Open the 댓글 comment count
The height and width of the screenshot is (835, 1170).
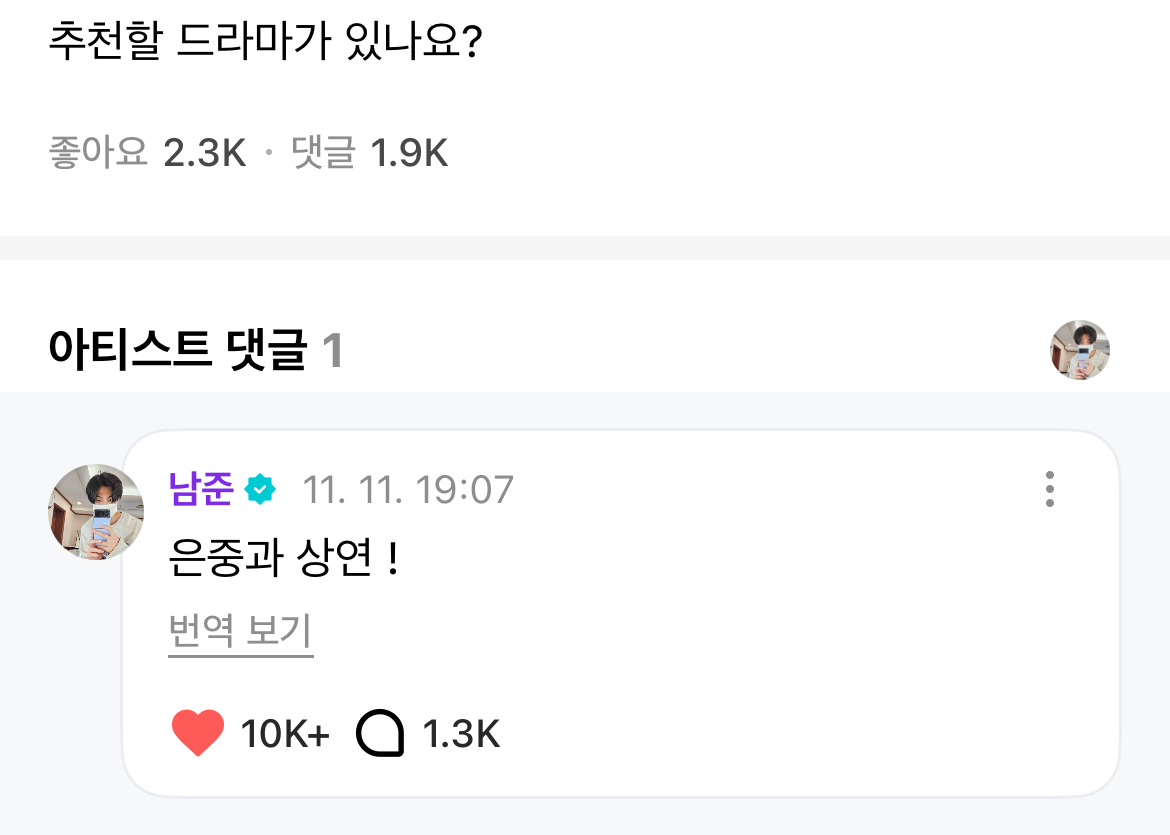323,154
